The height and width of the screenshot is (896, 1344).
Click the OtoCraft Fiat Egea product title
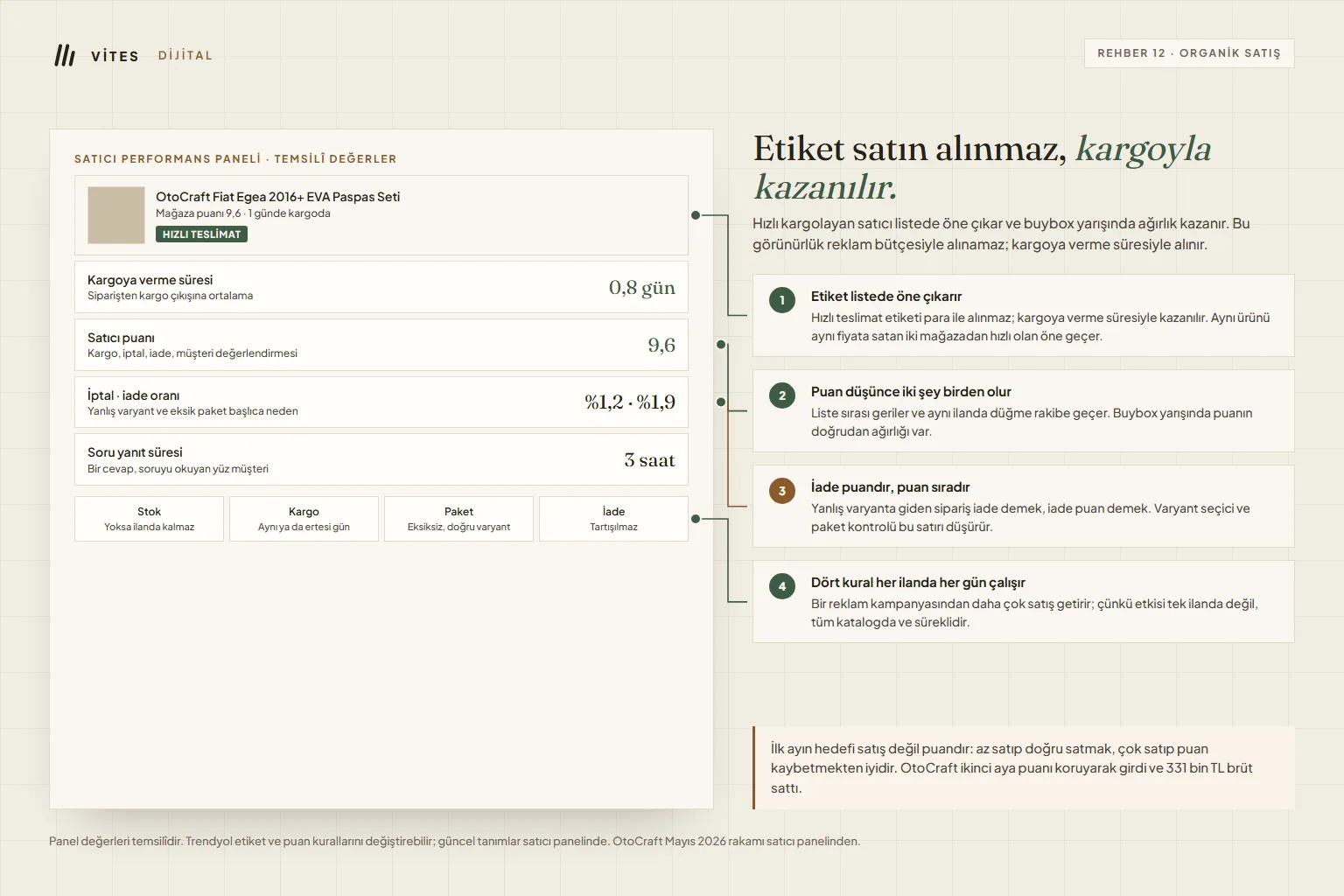(x=277, y=197)
